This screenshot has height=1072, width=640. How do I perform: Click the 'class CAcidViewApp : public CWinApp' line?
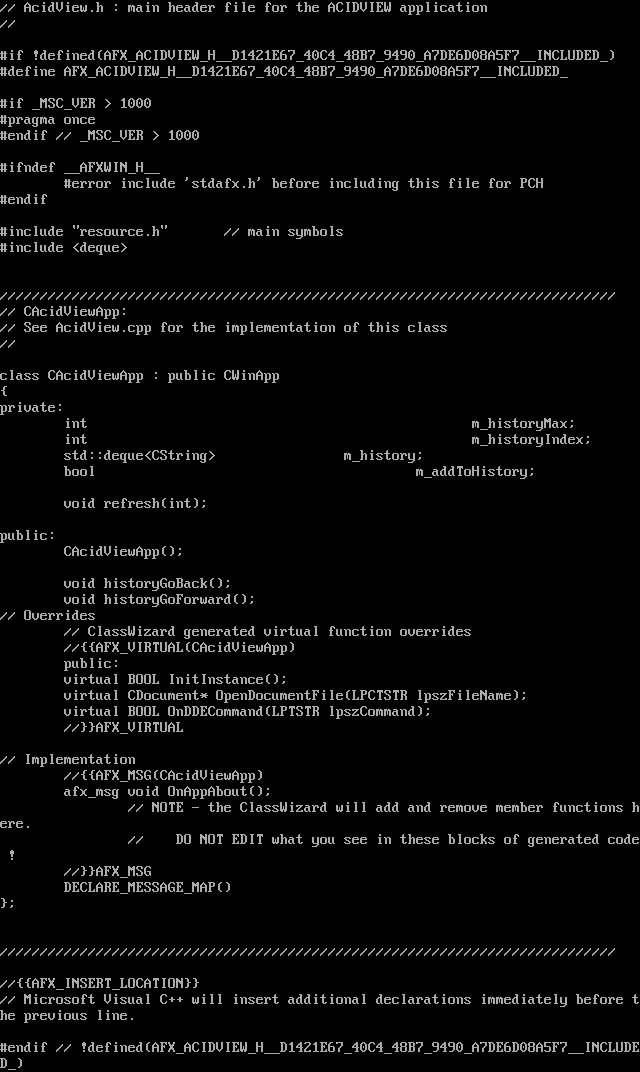140,376
